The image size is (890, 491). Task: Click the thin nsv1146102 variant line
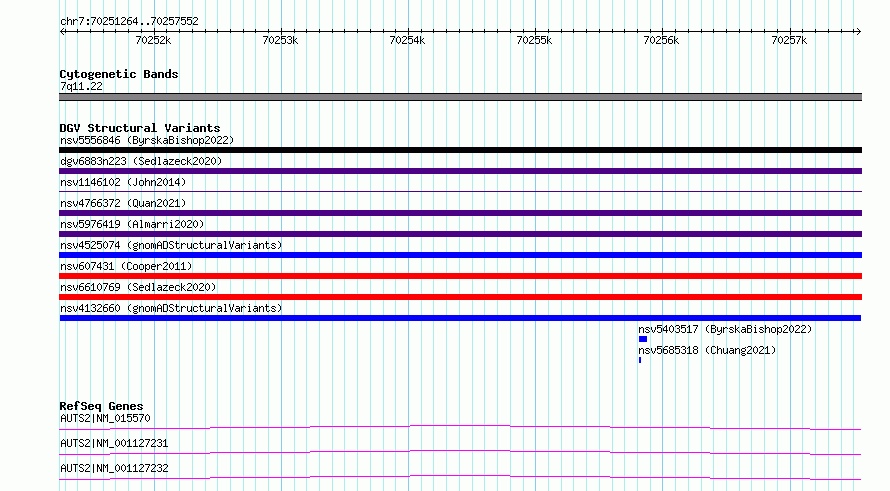click(460, 192)
